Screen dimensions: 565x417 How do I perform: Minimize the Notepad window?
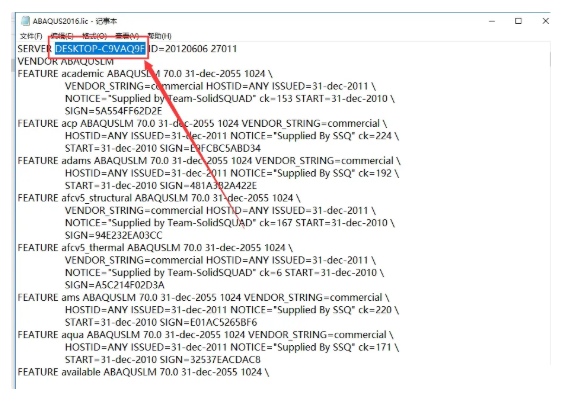pyautogui.click(x=491, y=21)
